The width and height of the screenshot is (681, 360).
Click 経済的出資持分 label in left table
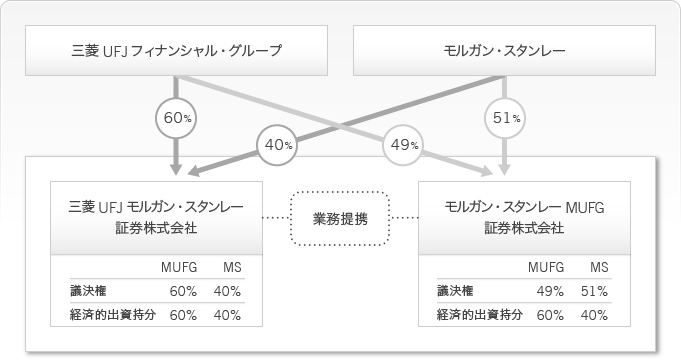click(x=113, y=314)
